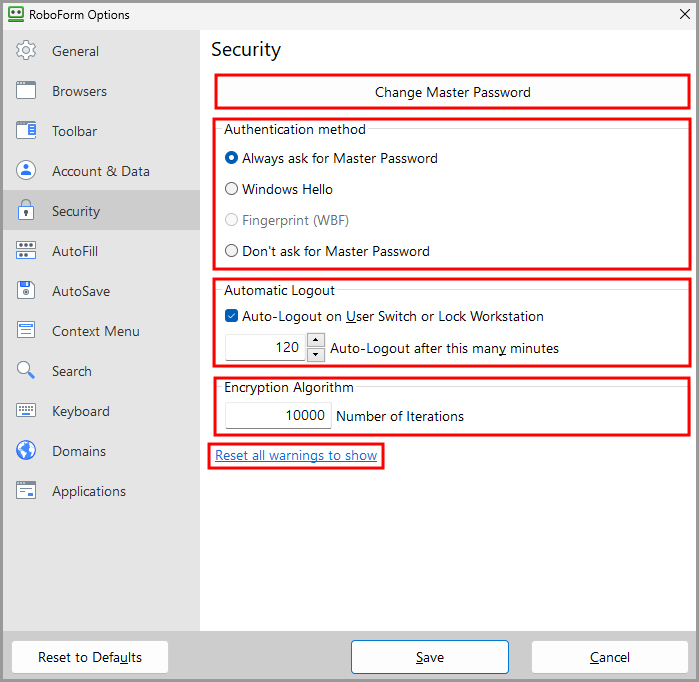Show the Domains settings
Screen dimensions: 699x682
(x=102, y=451)
